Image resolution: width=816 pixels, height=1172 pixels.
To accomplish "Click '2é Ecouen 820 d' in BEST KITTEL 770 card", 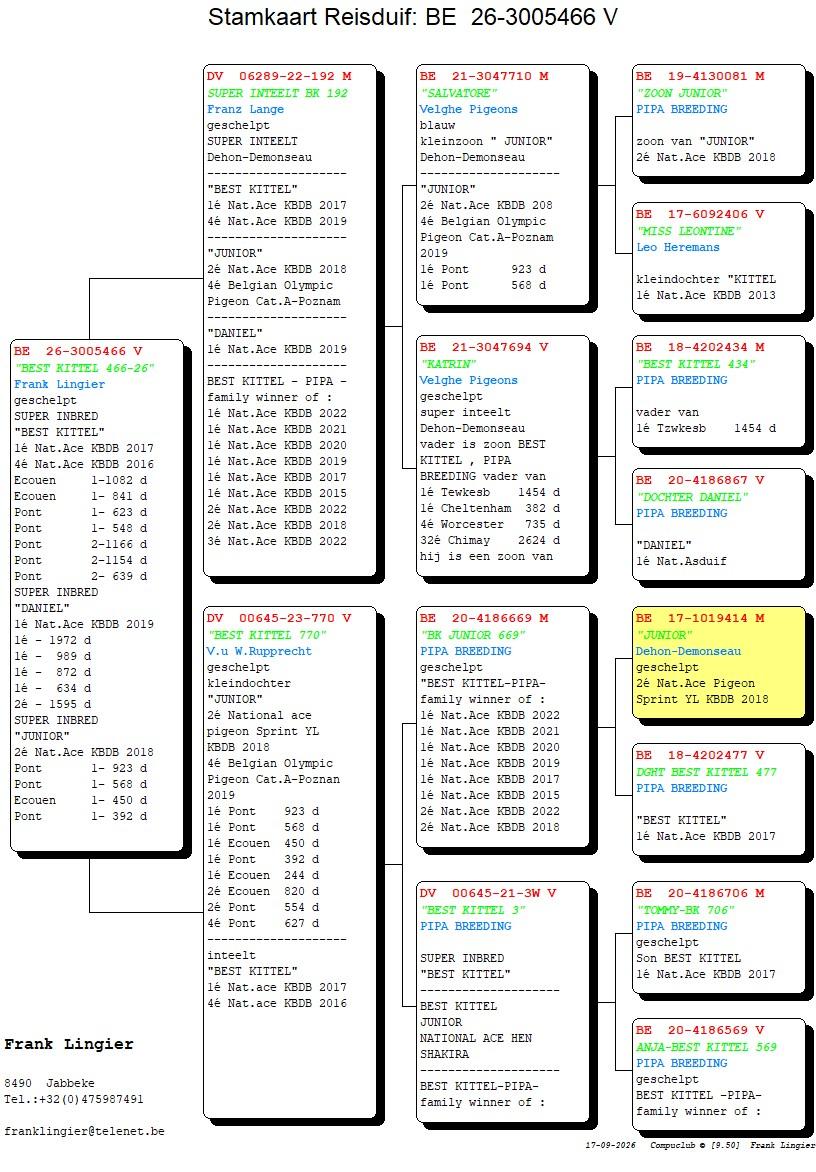I will click(263, 892).
